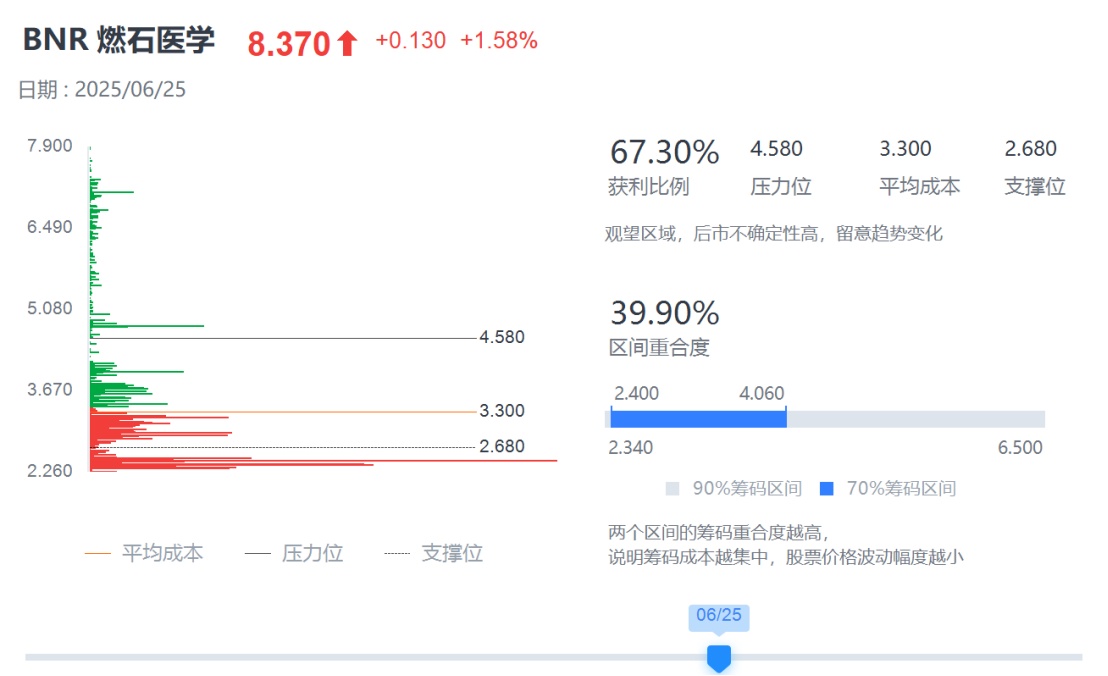The width and height of the screenshot is (1108, 676).
Task: Click the blue 70% chip range bar
Action: pyautogui.click(x=698, y=419)
